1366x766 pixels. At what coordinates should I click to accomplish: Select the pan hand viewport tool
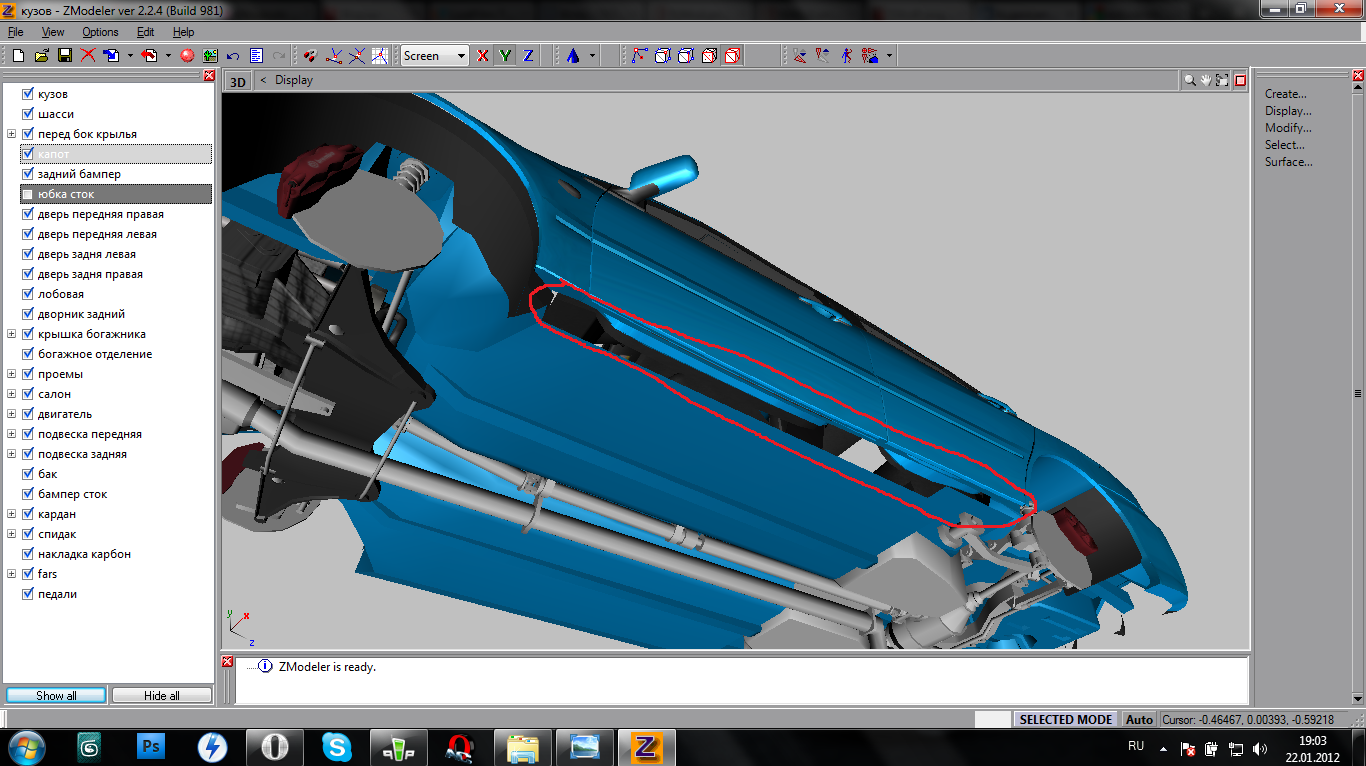tap(1206, 81)
